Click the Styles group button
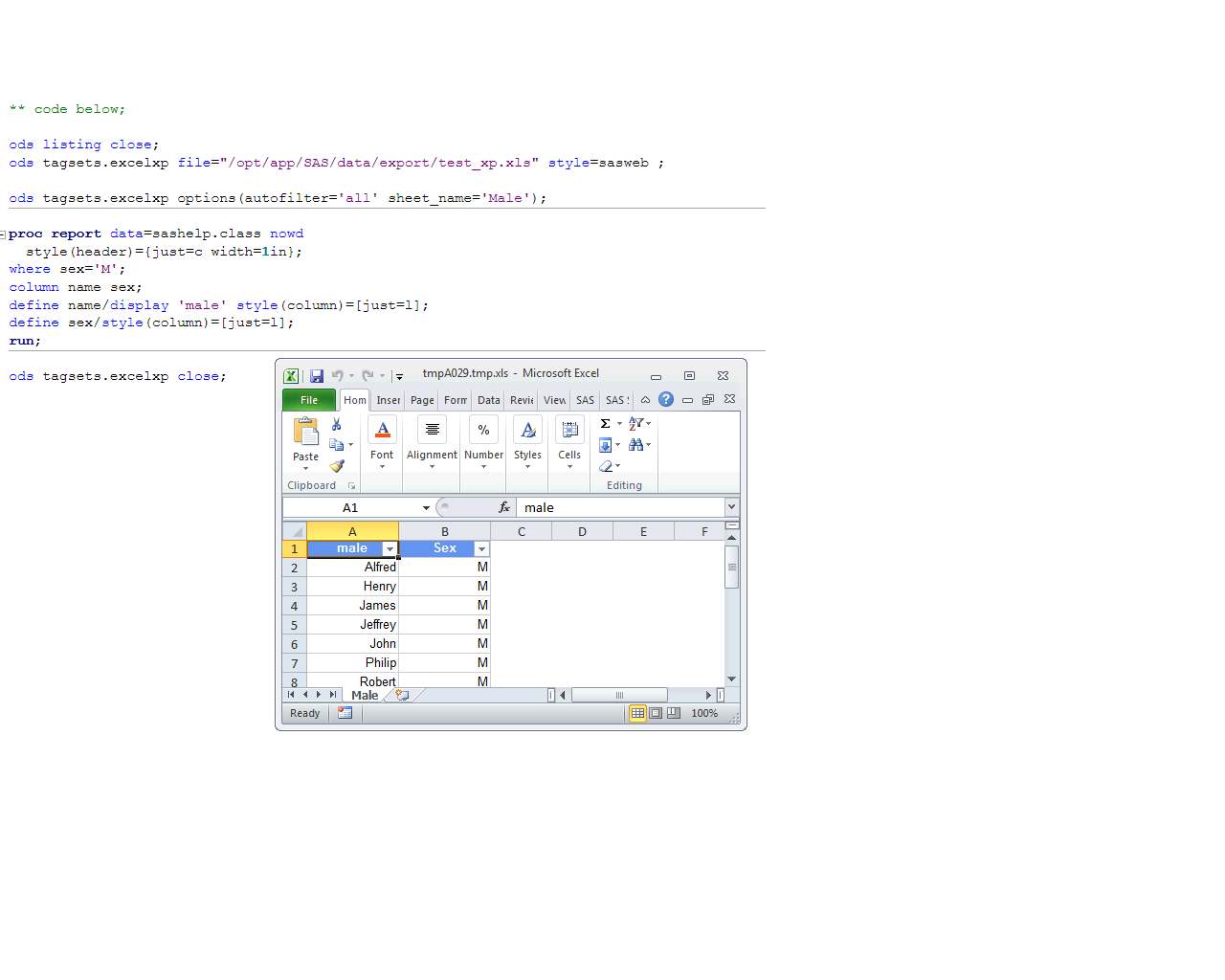Screen dimensions: 1225x980 [527, 441]
